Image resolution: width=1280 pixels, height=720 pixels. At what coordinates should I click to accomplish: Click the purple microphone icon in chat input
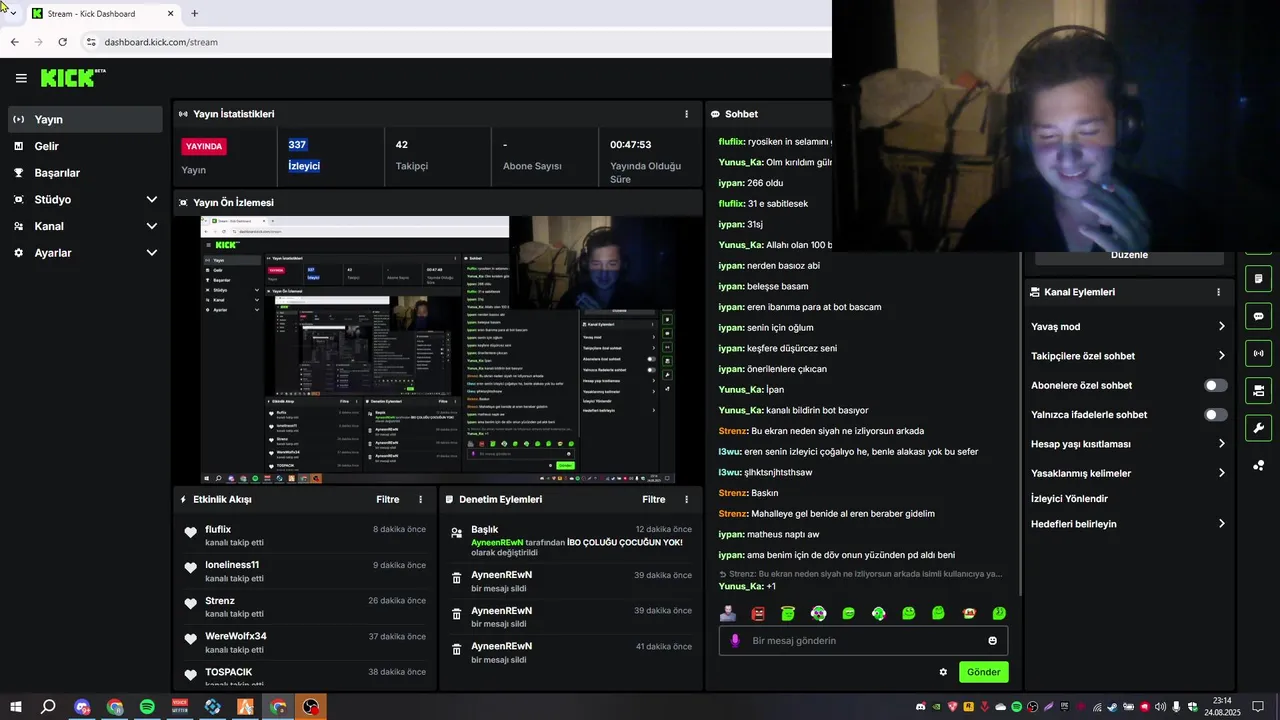tap(735, 641)
